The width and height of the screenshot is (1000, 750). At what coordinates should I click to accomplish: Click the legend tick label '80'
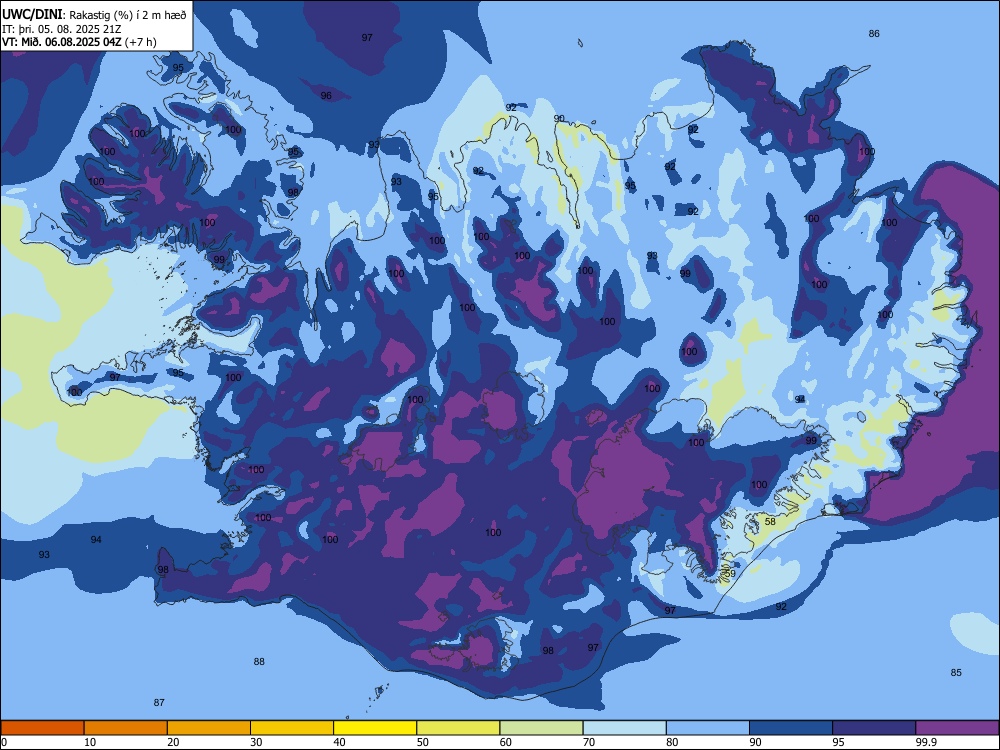pos(672,742)
